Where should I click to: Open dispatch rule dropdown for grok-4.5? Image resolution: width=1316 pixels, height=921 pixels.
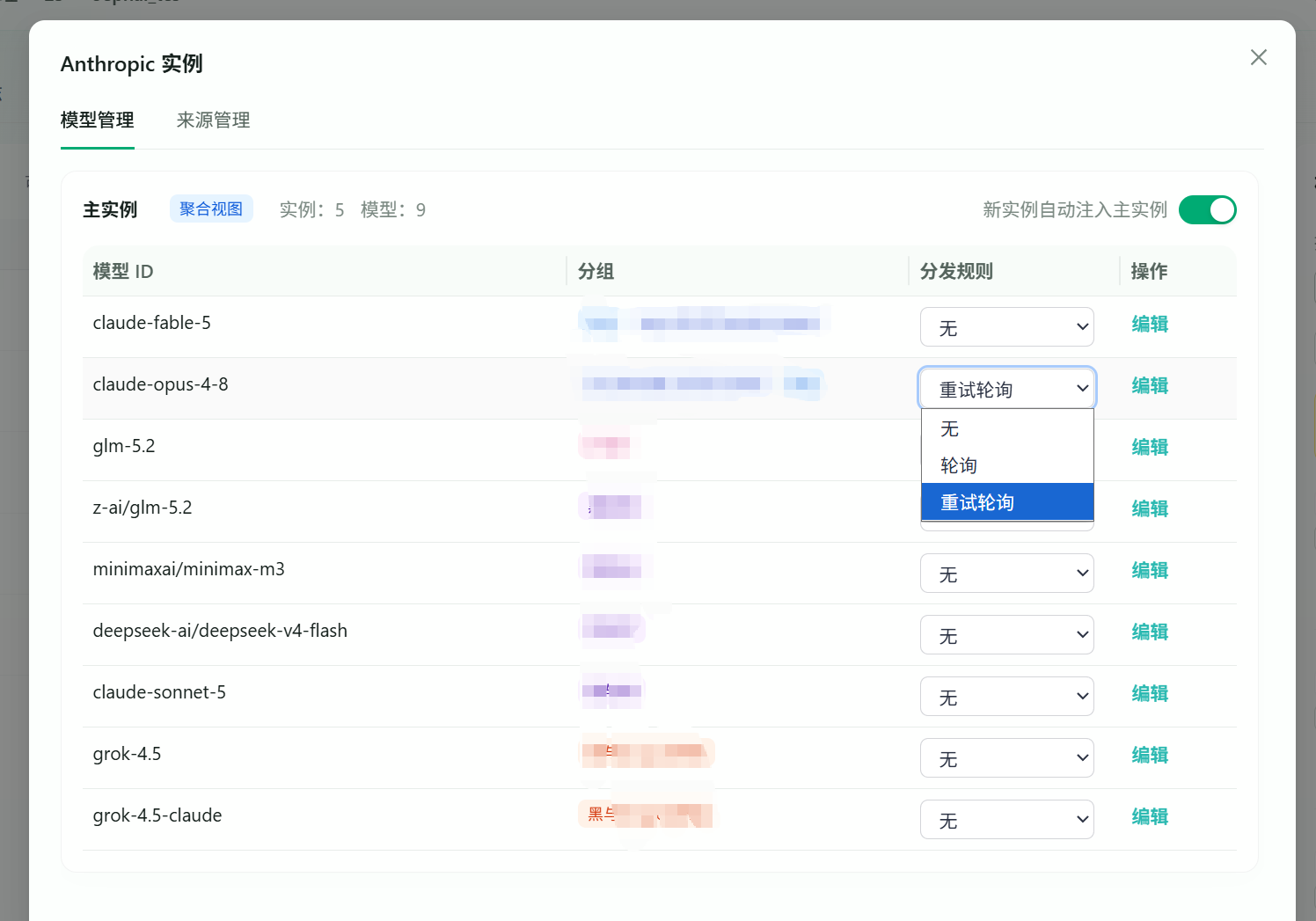click(x=1007, y=758)
